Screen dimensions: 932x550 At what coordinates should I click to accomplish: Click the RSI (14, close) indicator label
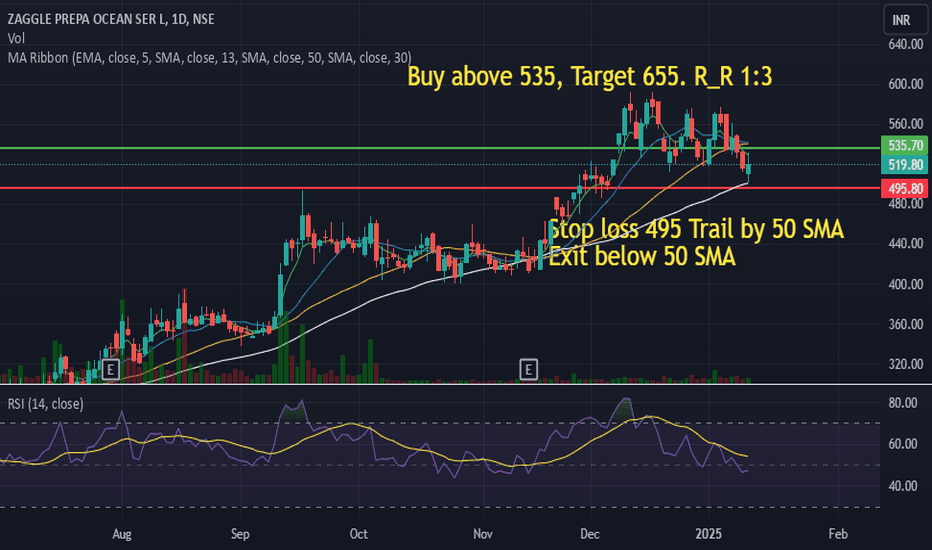[x=45, y=404]
